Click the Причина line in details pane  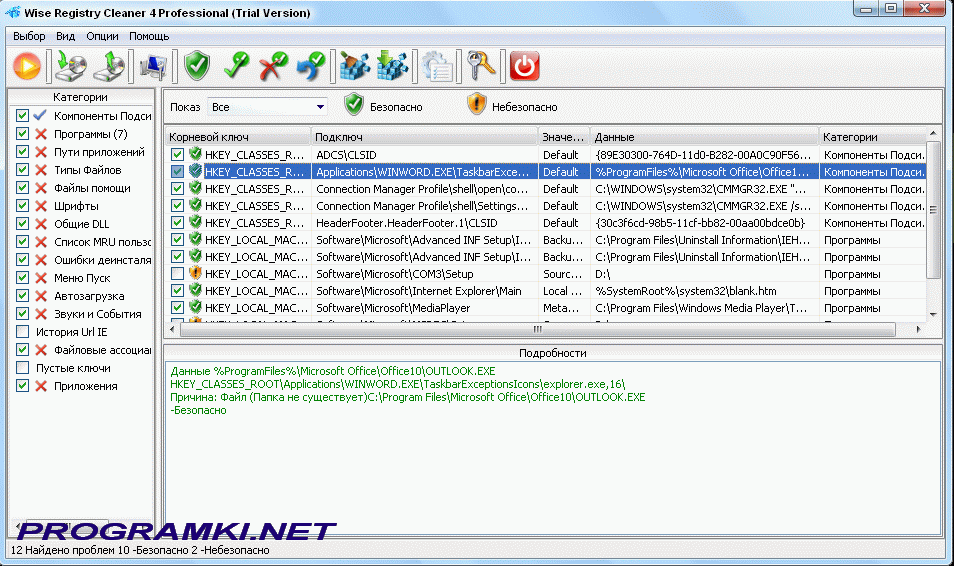[408, 397]
